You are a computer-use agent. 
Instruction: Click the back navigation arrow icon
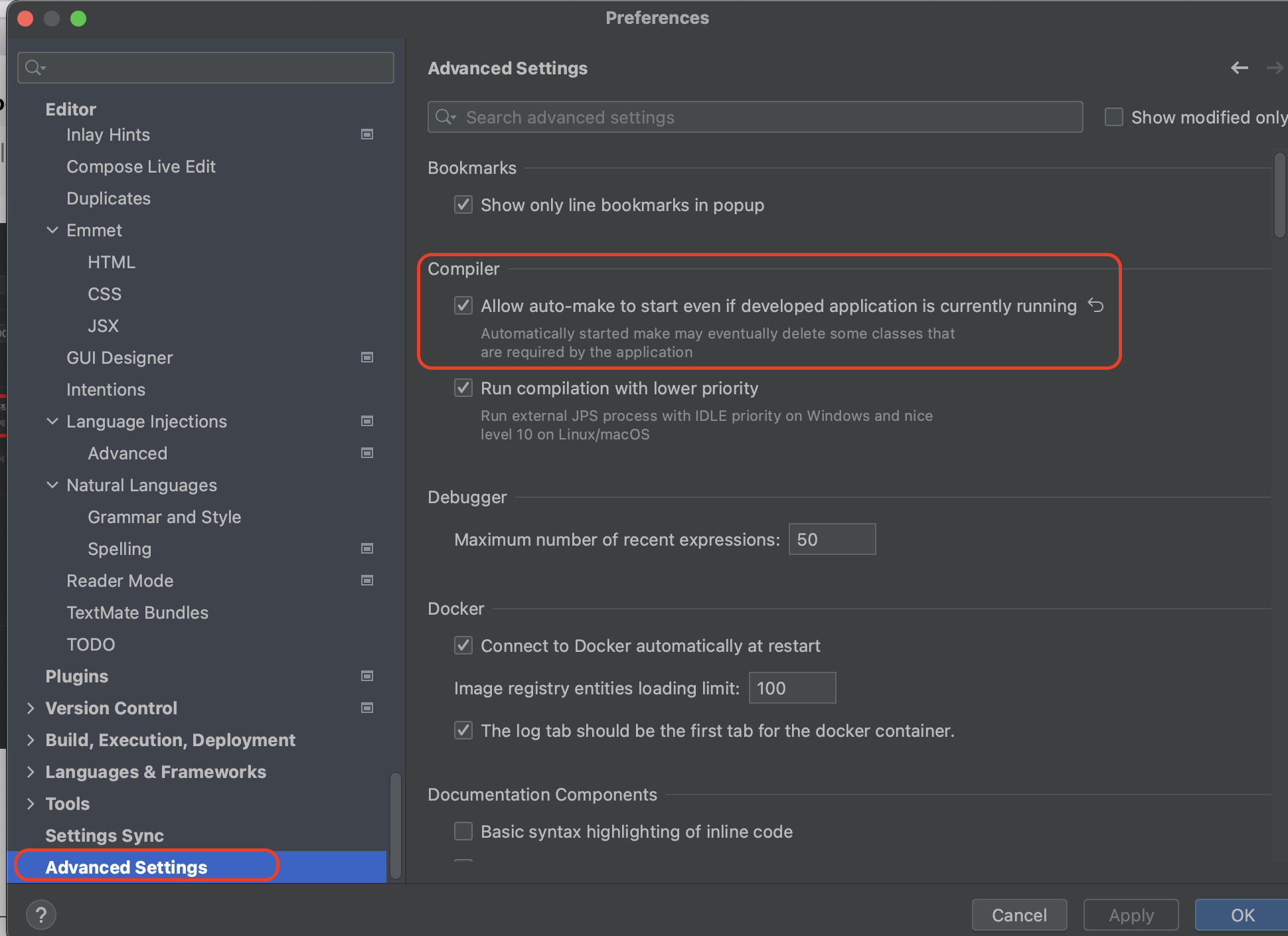(1239, 68)
